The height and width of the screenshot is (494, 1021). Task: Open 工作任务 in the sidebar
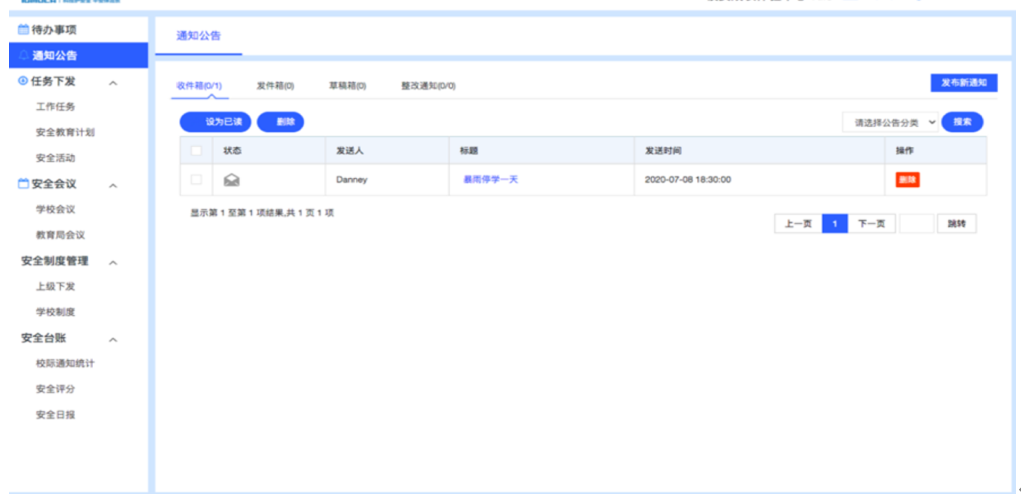[55, 107]
